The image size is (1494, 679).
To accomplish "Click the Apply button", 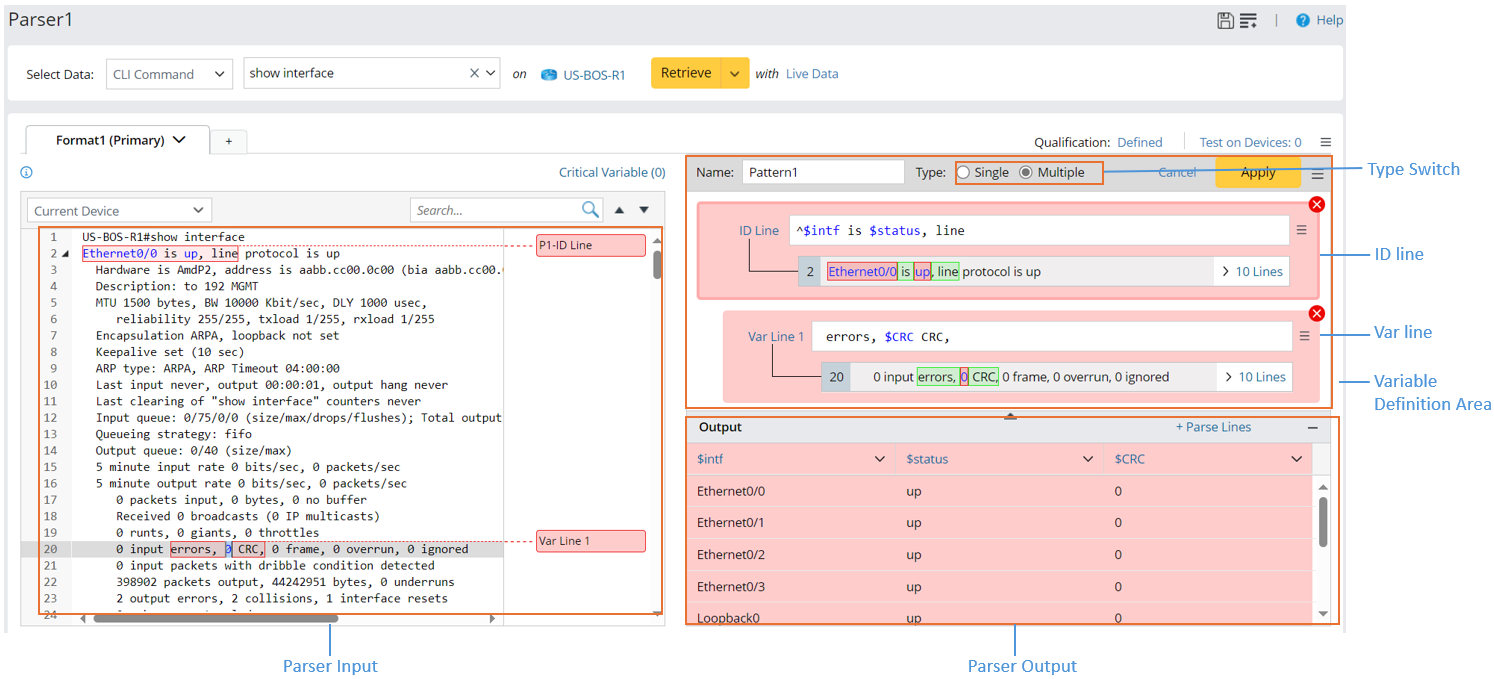I will (x=1257, y=172).
